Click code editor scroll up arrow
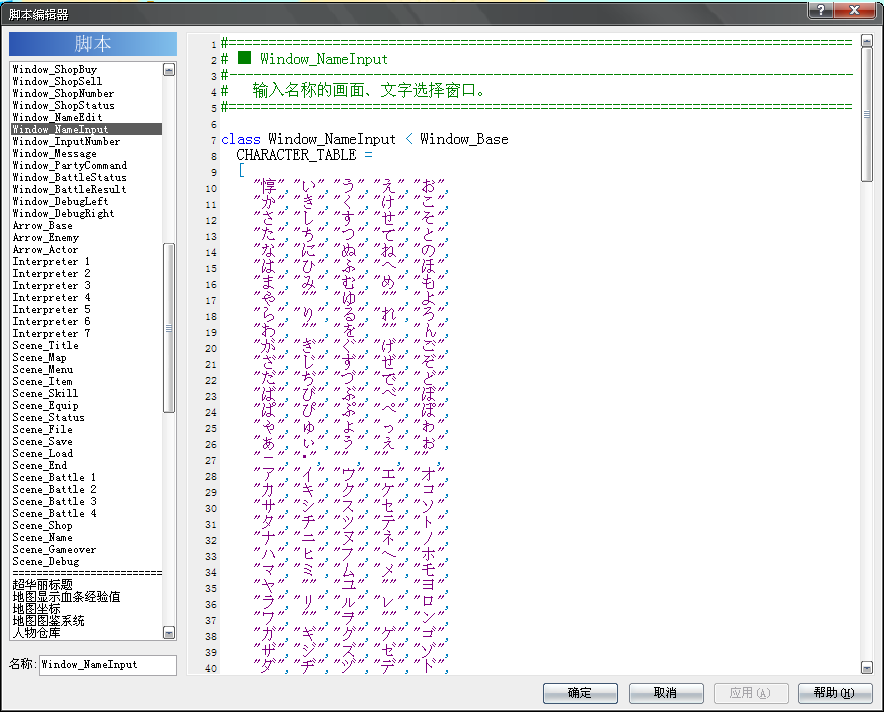Image resolution: width=884 pixels, height=712 pixels. [x=867, y=41]
